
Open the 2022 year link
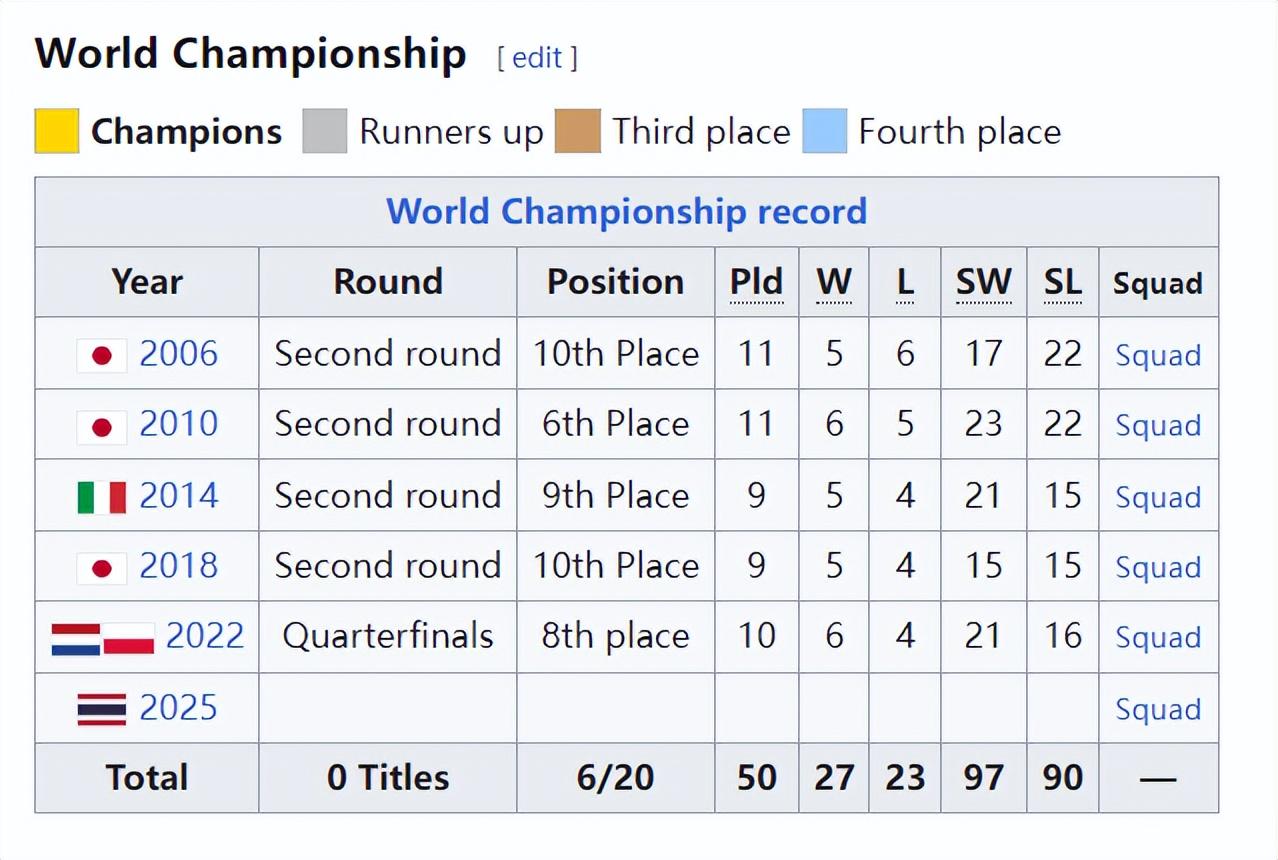coord(205,636)
